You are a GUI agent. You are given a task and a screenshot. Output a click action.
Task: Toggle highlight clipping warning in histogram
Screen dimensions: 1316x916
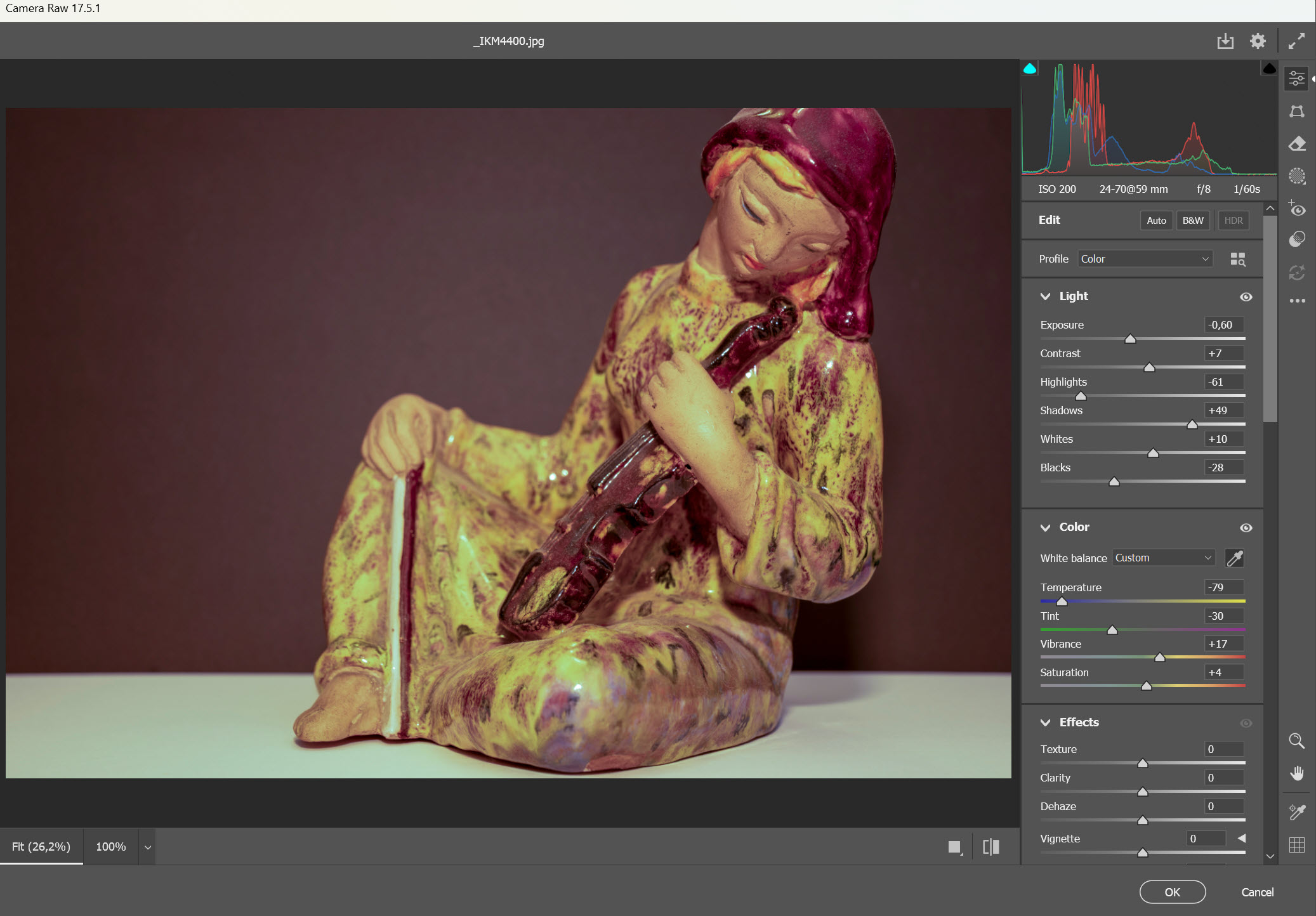click(1269, 69)
